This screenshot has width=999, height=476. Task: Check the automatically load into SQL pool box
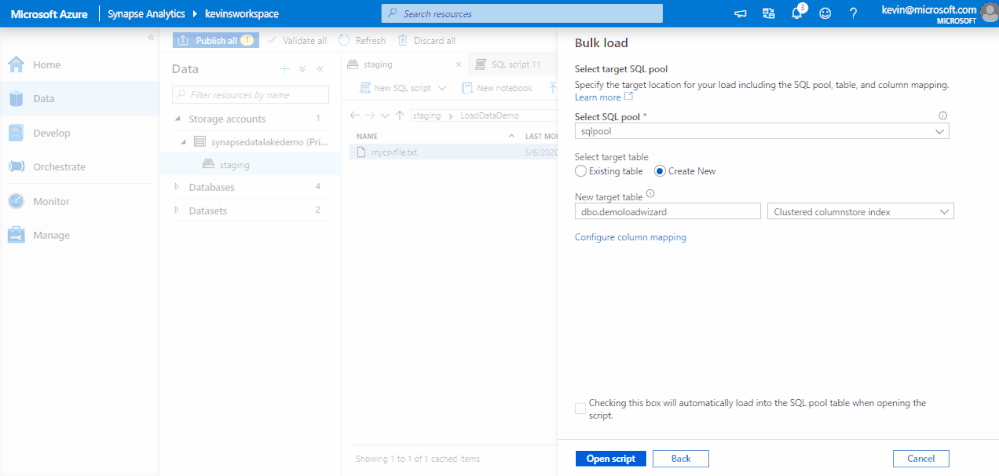[x=580, y=408]
